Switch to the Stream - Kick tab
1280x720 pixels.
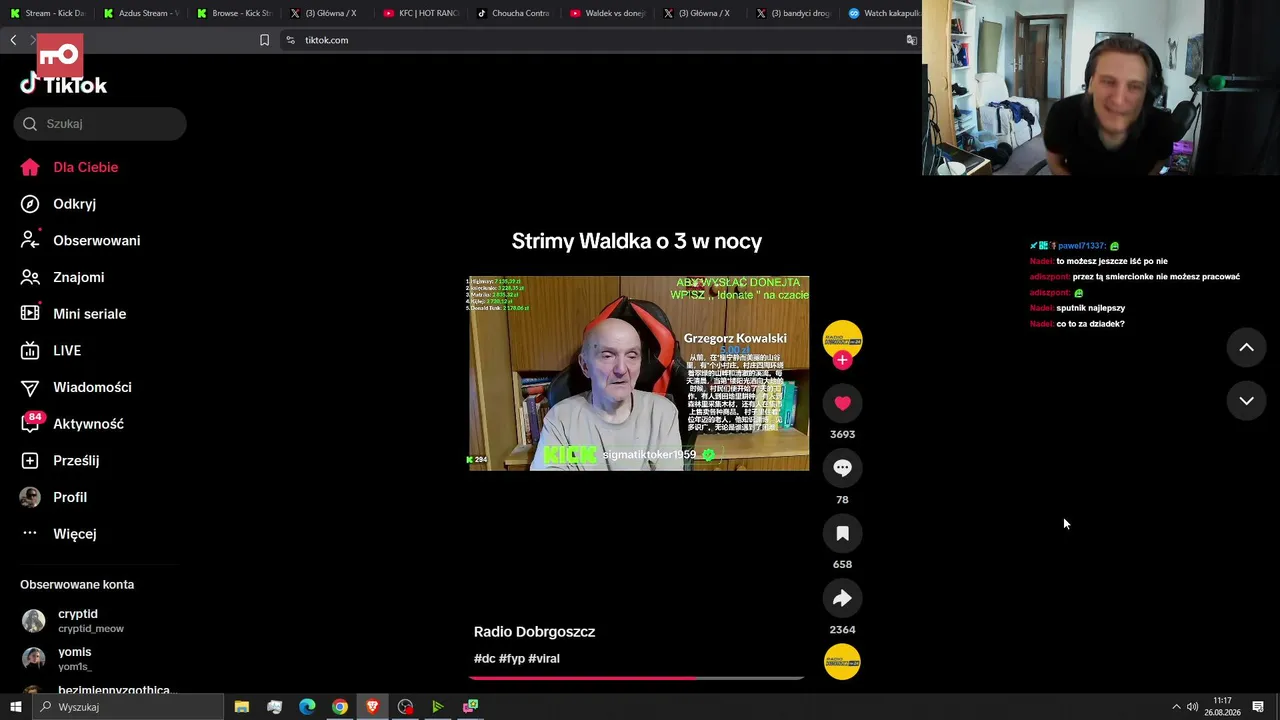(x=47, y=13)
